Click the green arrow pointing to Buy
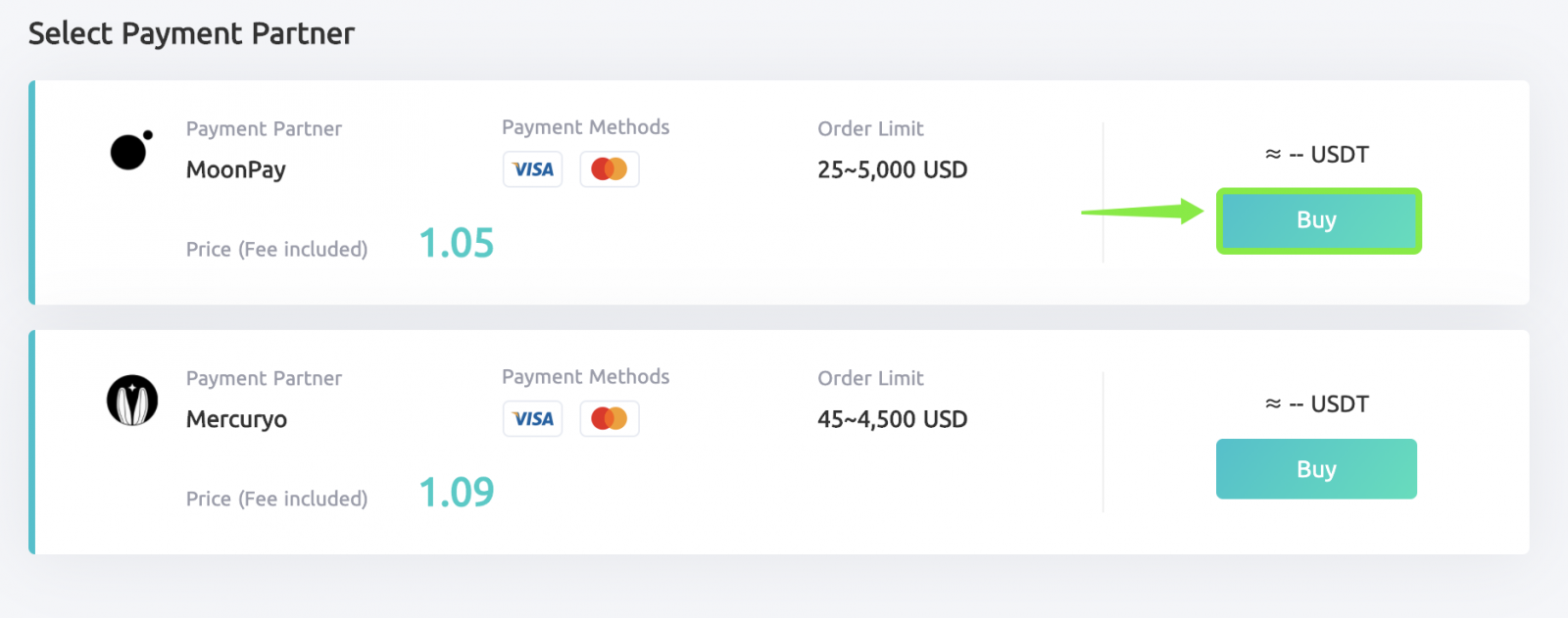This screenshot has height=618, width=1568. [x=1142, y=211]
